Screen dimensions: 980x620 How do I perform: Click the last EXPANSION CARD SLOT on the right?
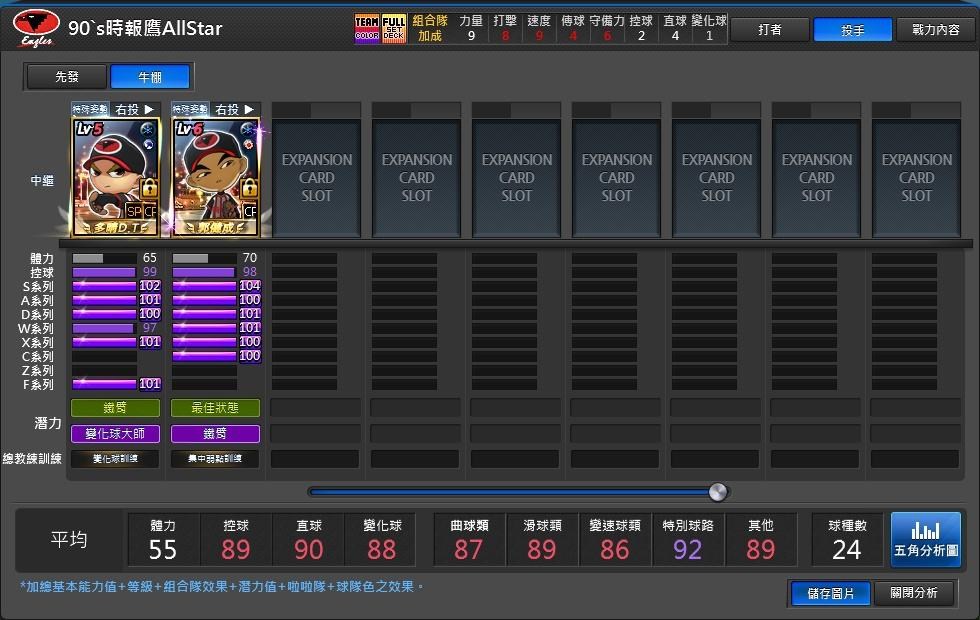[916, 178]
